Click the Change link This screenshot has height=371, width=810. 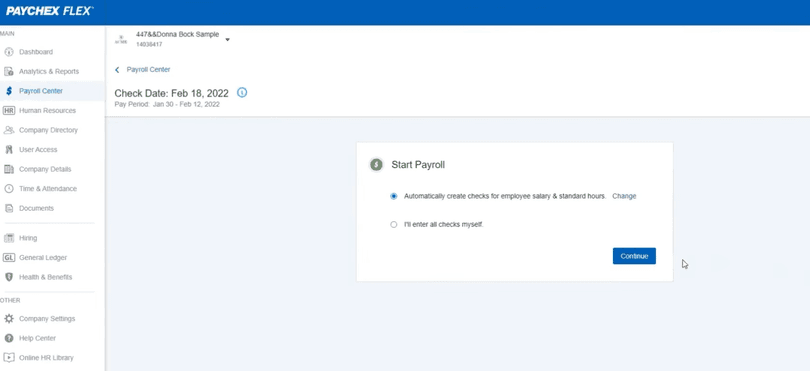pyautogui.click(x=624, y=196)
